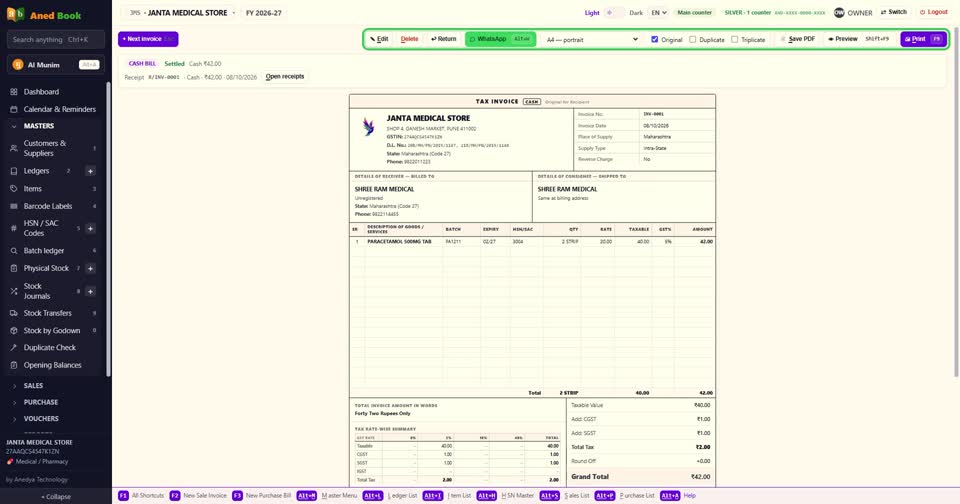Click the Ledger List shortcut
Image resolution: width=960 pixels, height=504 pixels.
[x=389, y=495]
